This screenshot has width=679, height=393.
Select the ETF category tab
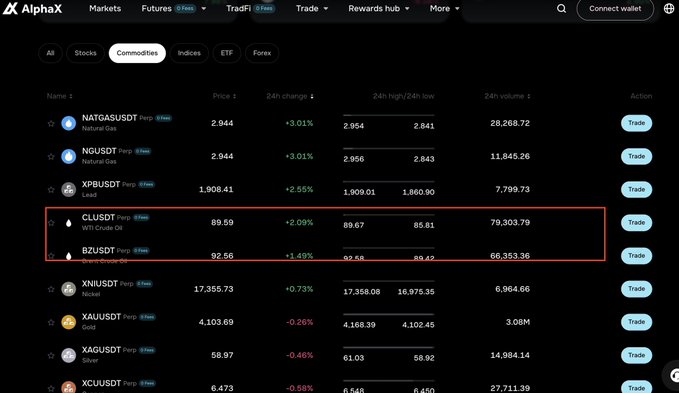click(226, 53)
